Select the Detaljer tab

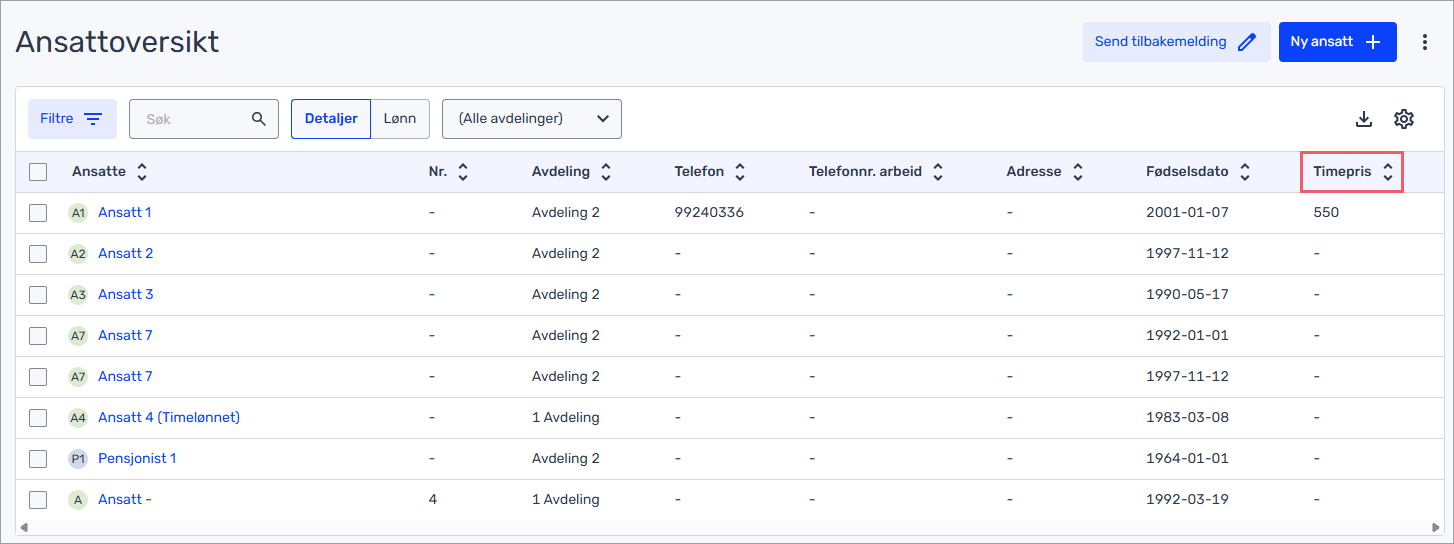pos(331,119)
